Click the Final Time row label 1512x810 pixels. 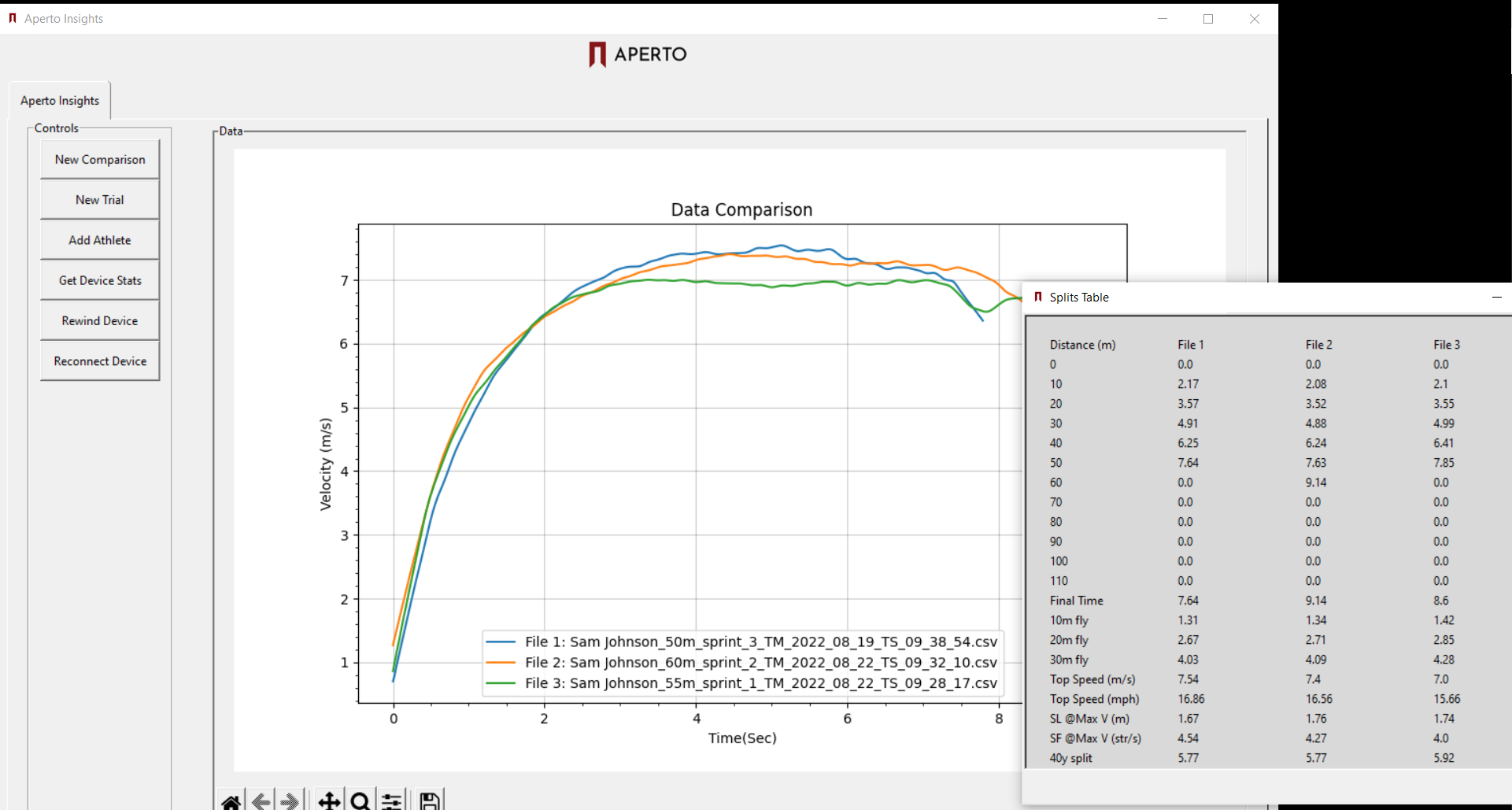pos(1076,601)
